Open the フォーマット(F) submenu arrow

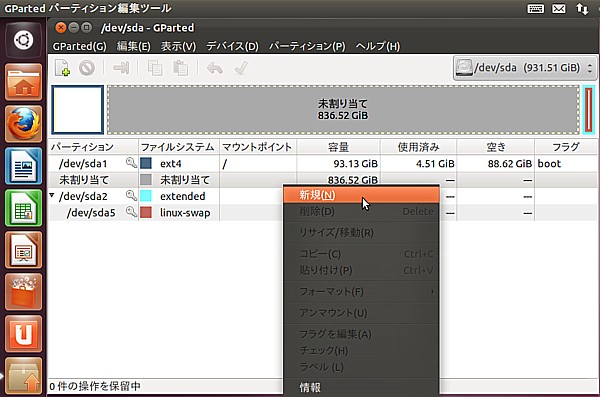tap(432, 292)
